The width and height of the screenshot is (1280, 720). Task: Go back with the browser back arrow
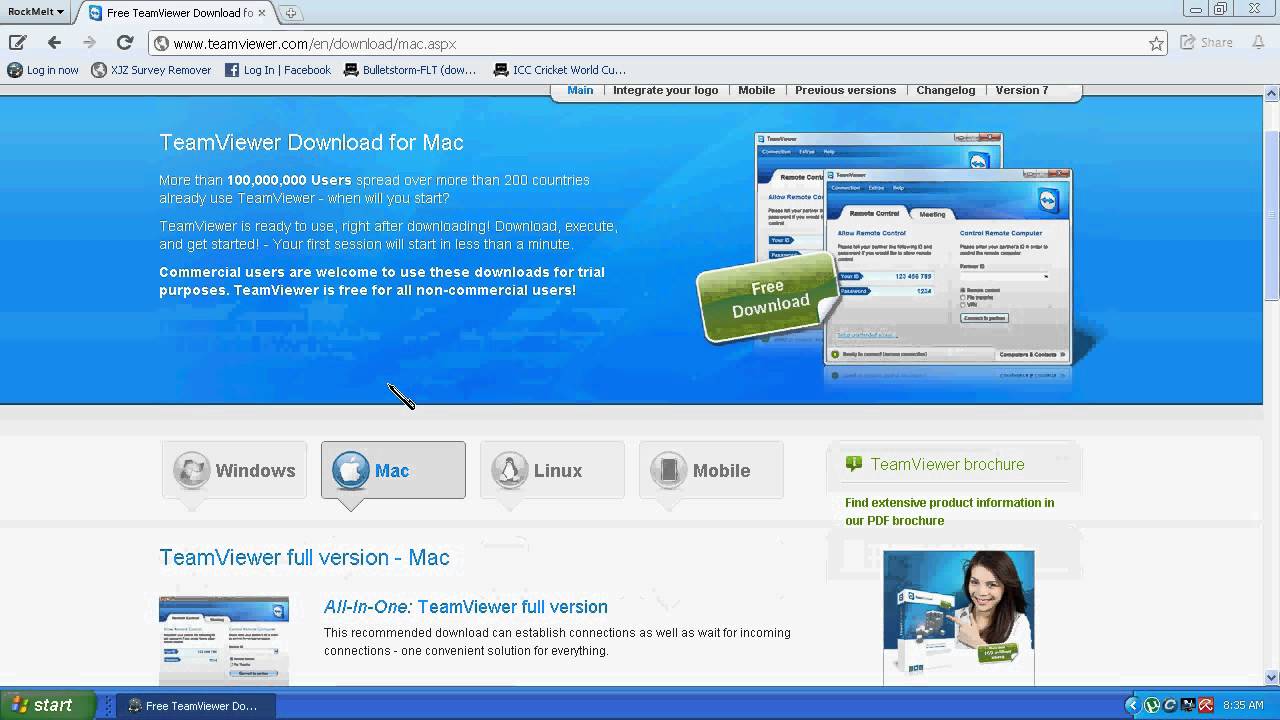pyautogui.click(x=54, y=43)
